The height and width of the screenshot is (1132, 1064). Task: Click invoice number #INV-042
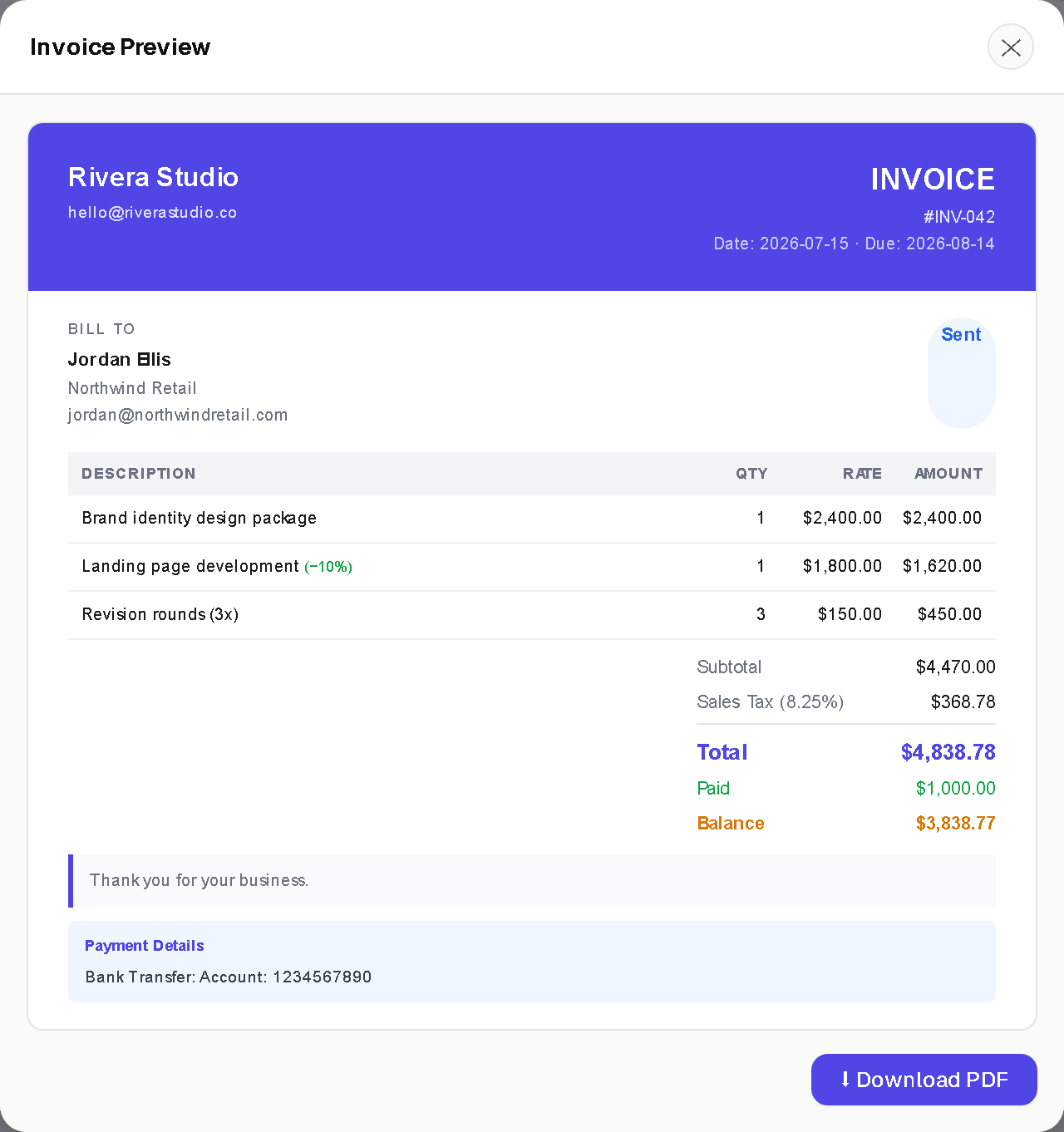958,217
